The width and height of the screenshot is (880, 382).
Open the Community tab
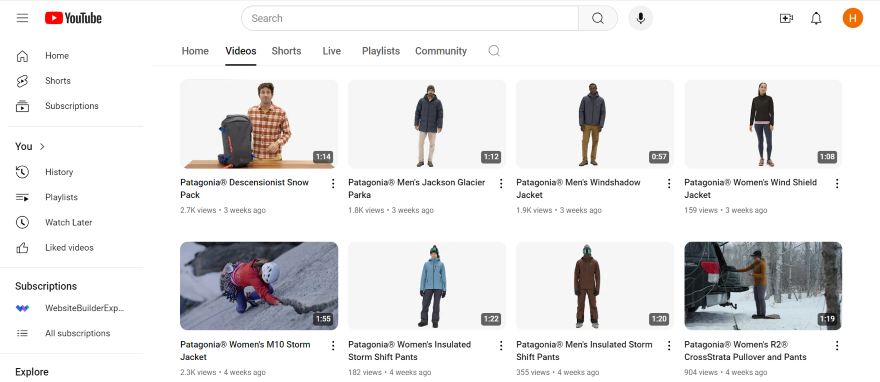point(441,51)
